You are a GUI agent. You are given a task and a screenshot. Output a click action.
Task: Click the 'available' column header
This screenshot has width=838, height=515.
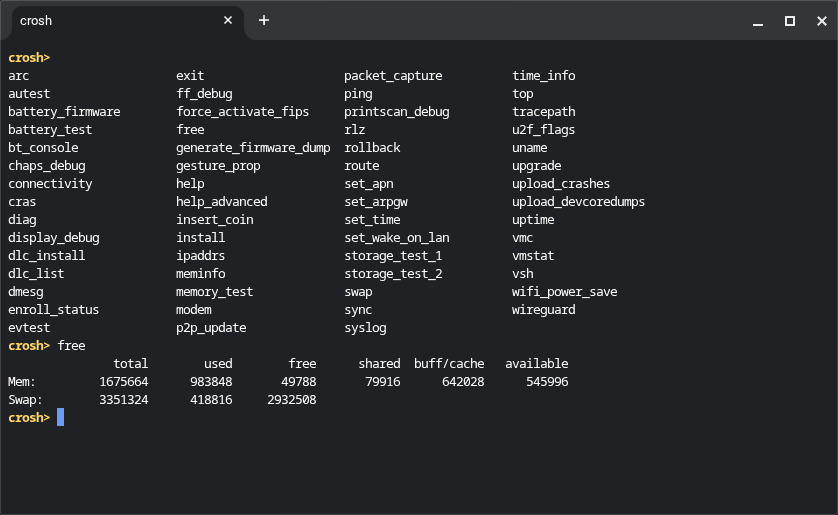coord(536,363)
